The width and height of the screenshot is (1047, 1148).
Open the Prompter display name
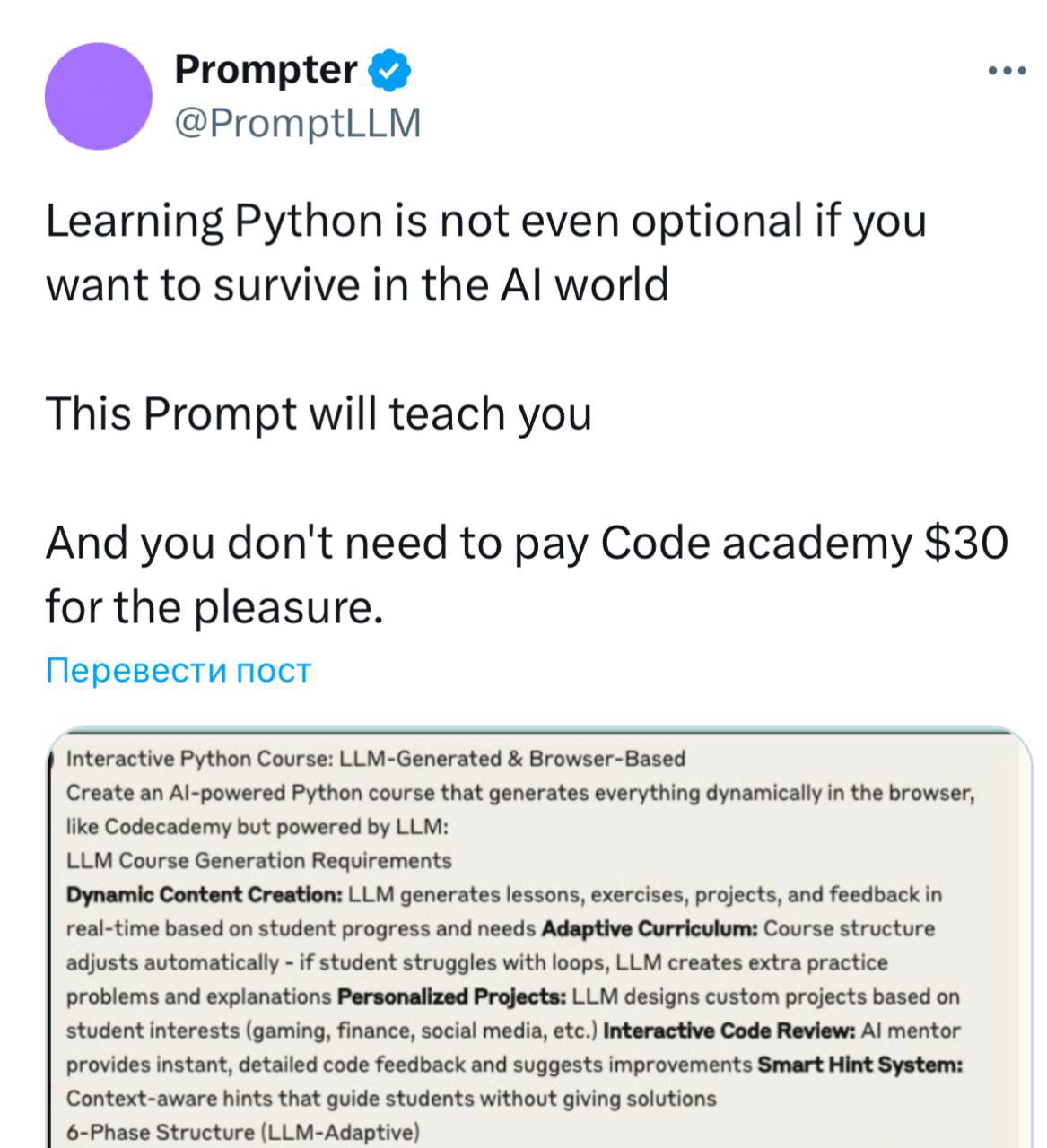(x=266, y=69)
